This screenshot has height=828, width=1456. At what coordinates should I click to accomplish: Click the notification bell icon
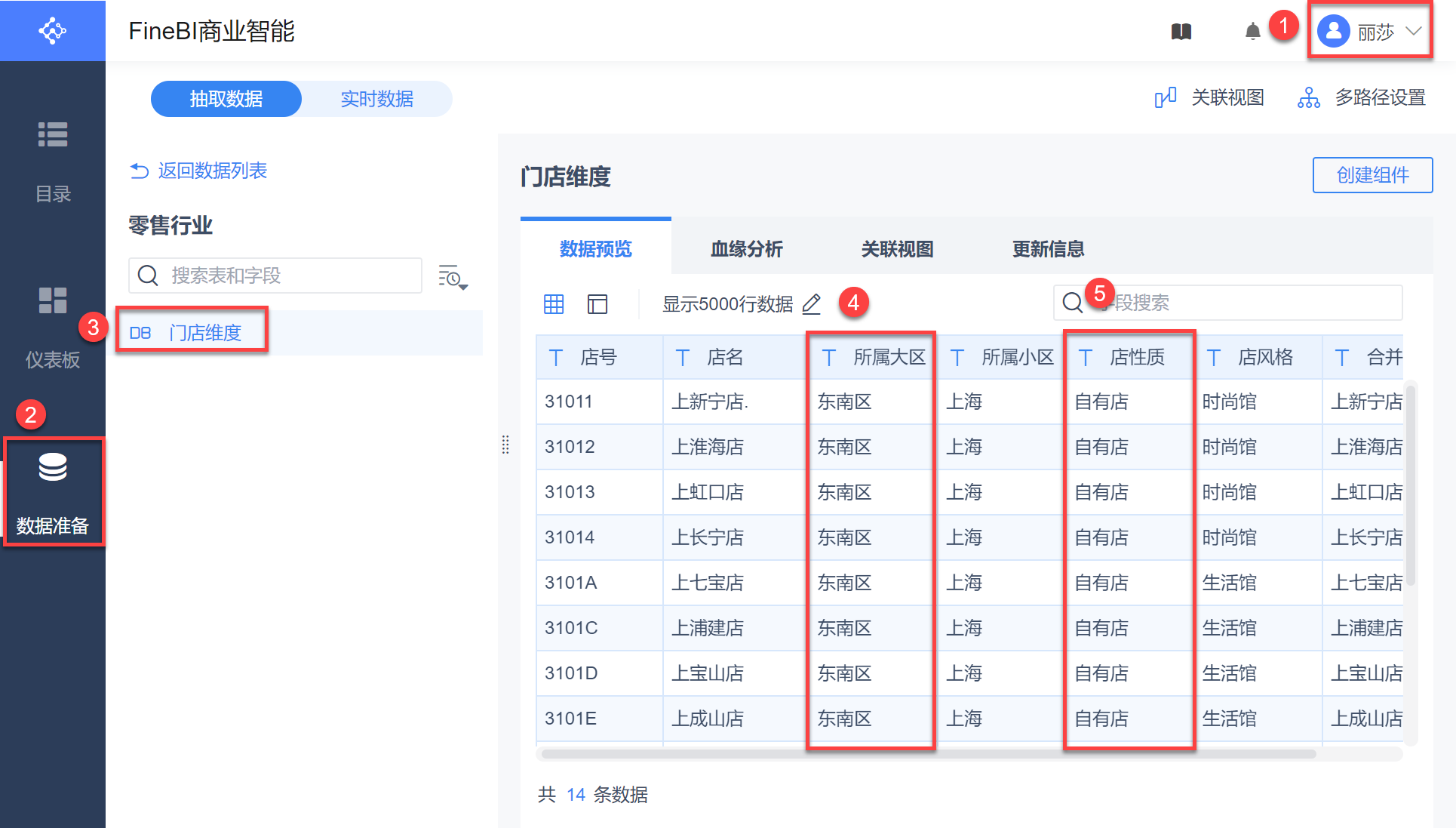tap(1252, 32)
